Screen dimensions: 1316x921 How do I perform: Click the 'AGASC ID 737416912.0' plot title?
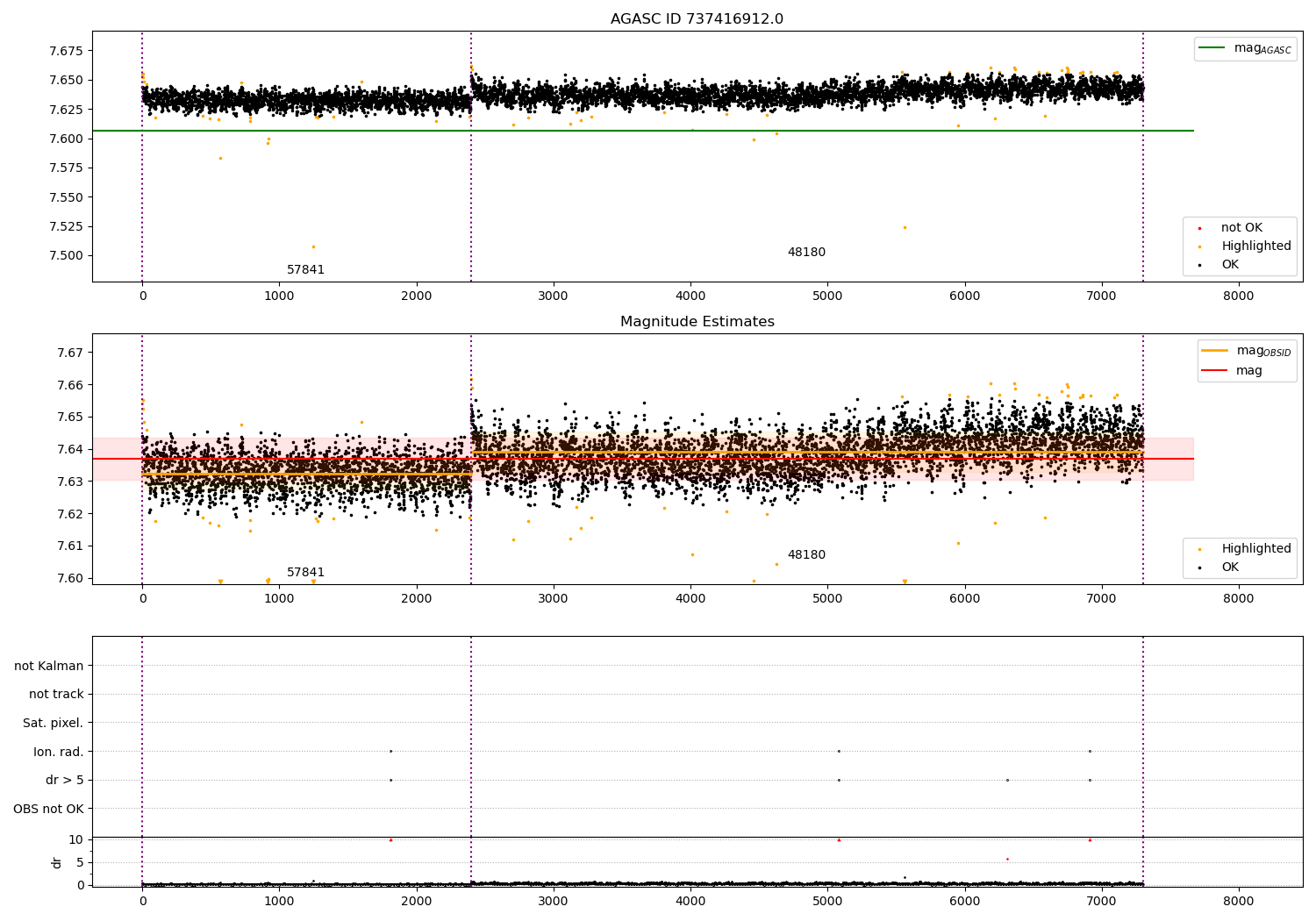[697, 19]
